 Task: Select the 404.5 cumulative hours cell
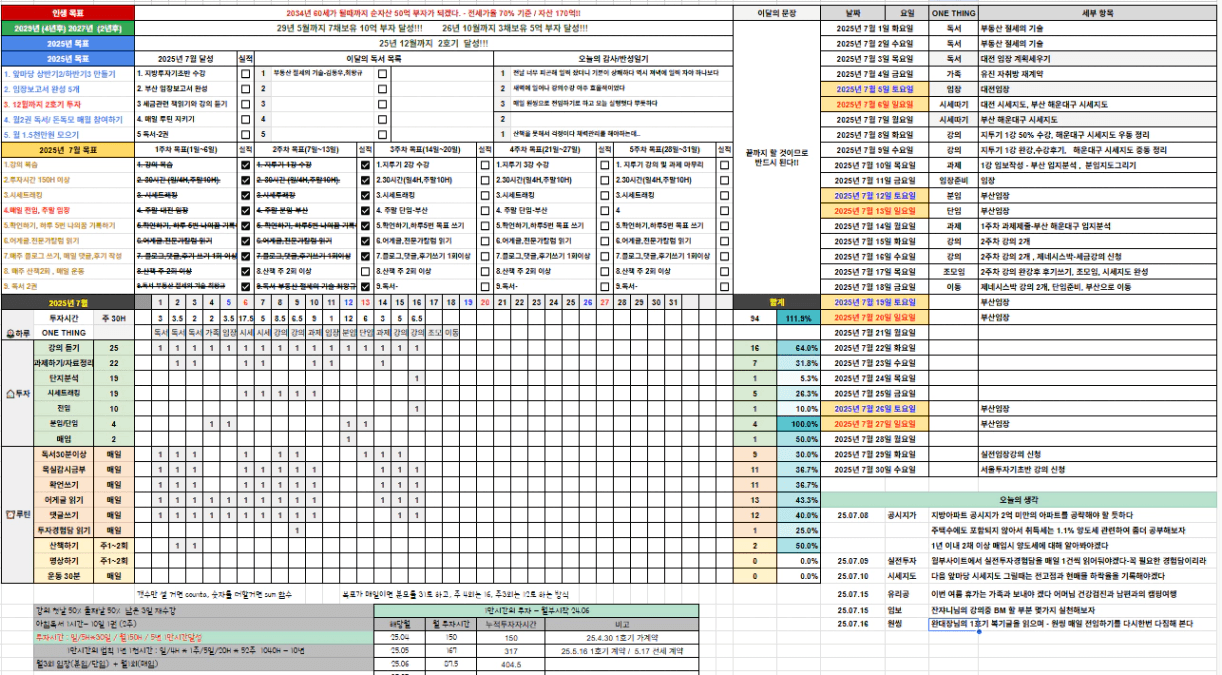(511, 663)
